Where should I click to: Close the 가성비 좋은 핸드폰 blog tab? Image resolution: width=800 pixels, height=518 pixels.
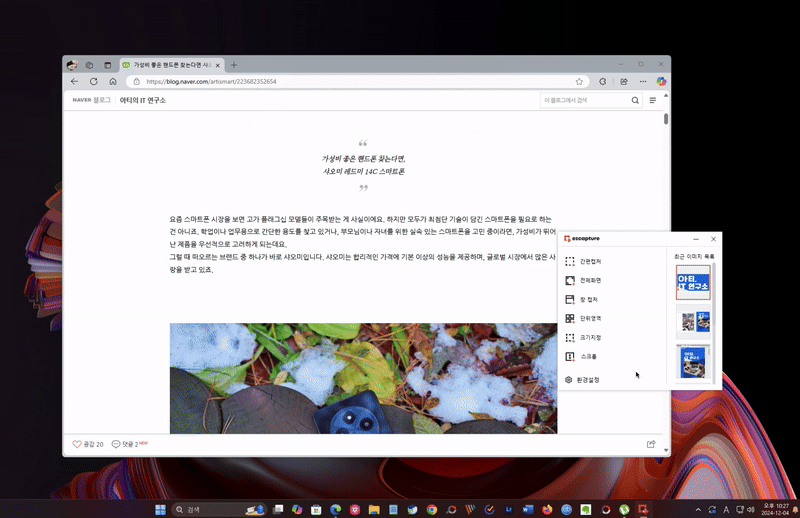[x=217, y=65]
